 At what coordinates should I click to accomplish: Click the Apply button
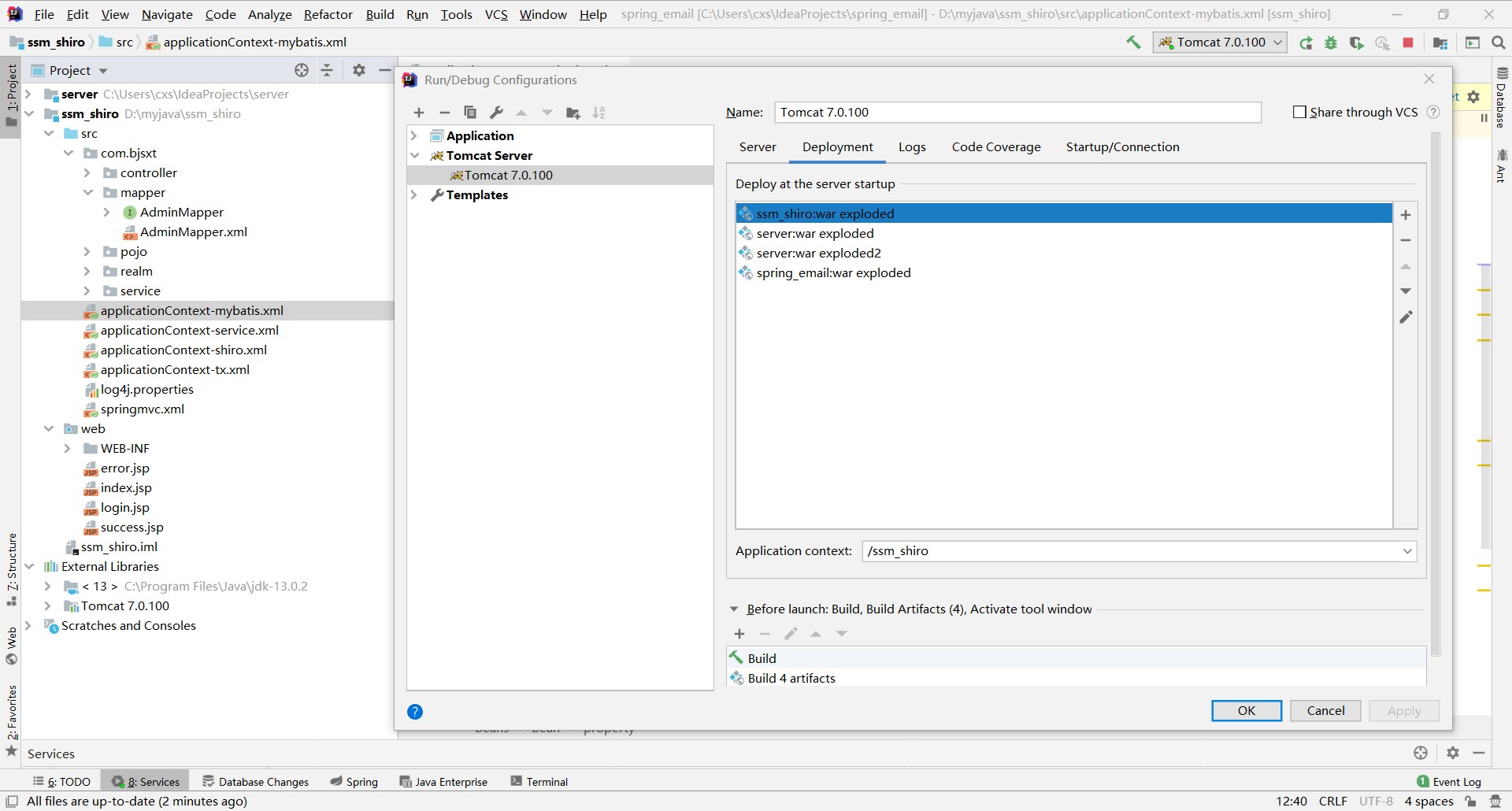coord(1404,710)
